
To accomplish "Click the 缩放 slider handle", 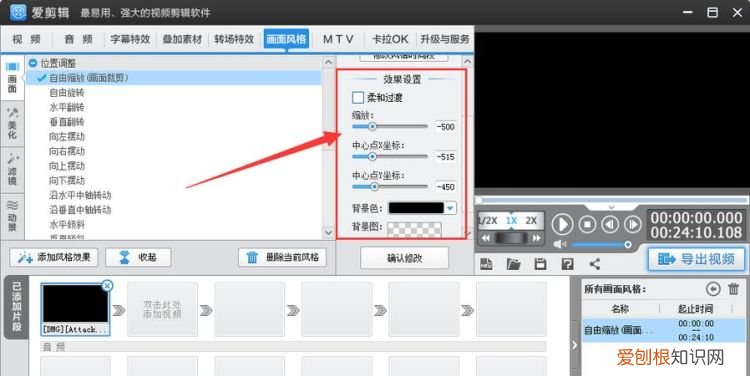I will click(x=372, y=127).
